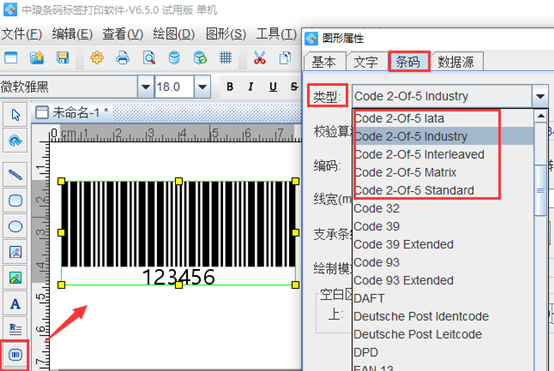Open document settings gear icon

pyautogui.click(x=97, y=58)
